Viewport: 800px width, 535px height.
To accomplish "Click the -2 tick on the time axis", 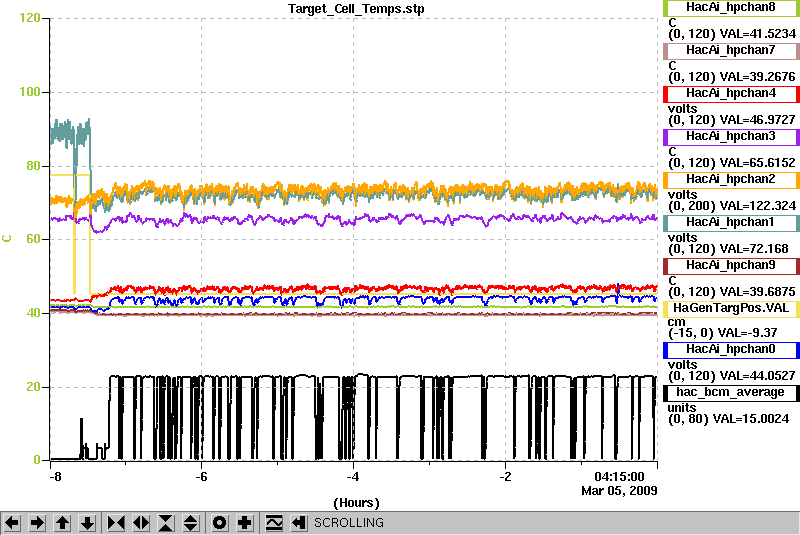I will click(505, 477).
